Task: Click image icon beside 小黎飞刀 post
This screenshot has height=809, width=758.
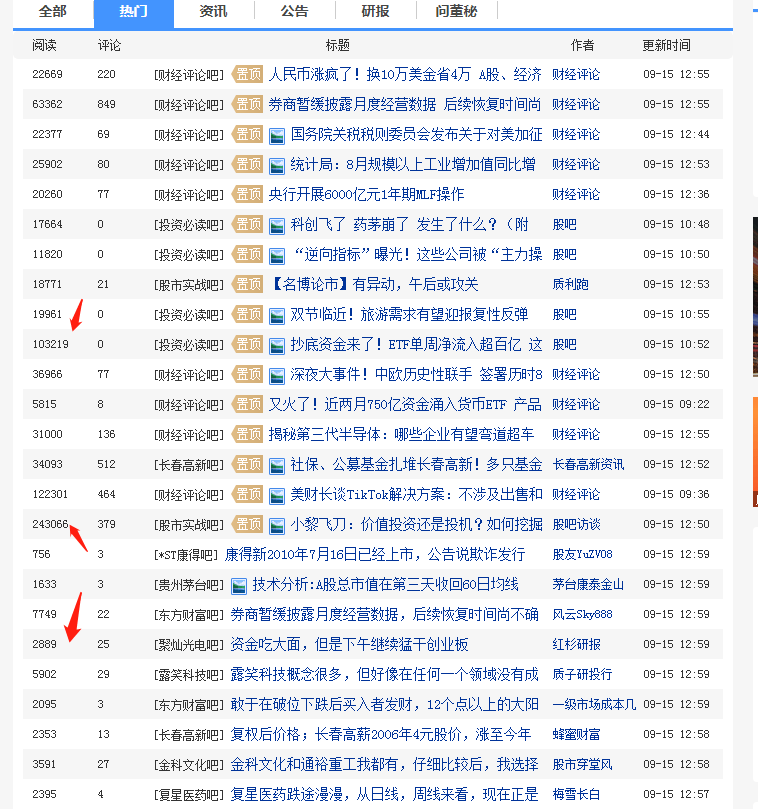Action: (277, 526)
